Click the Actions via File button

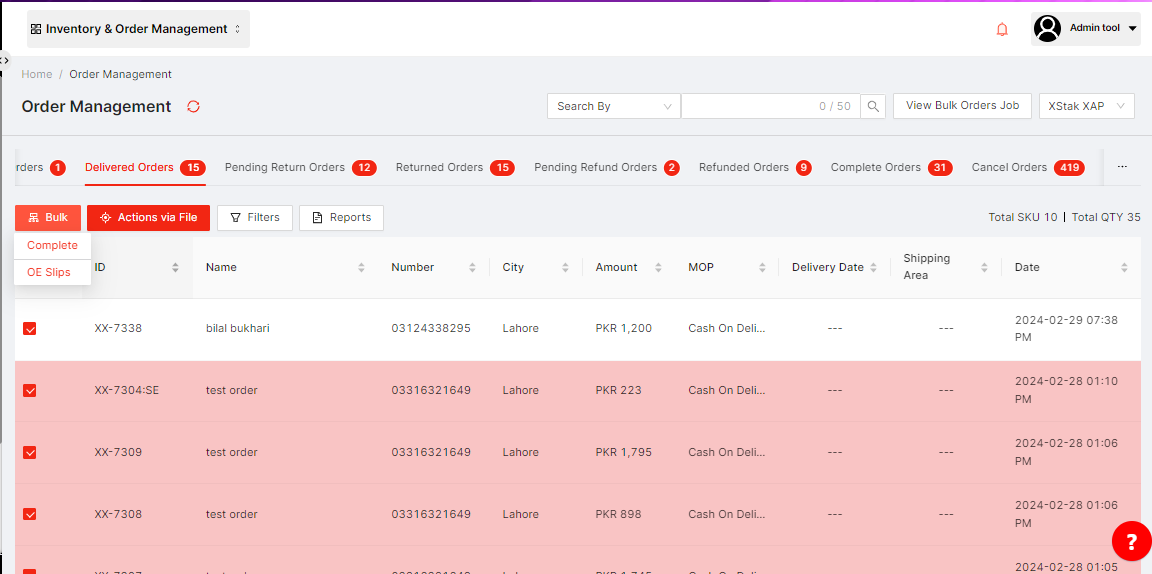point(148,217)
